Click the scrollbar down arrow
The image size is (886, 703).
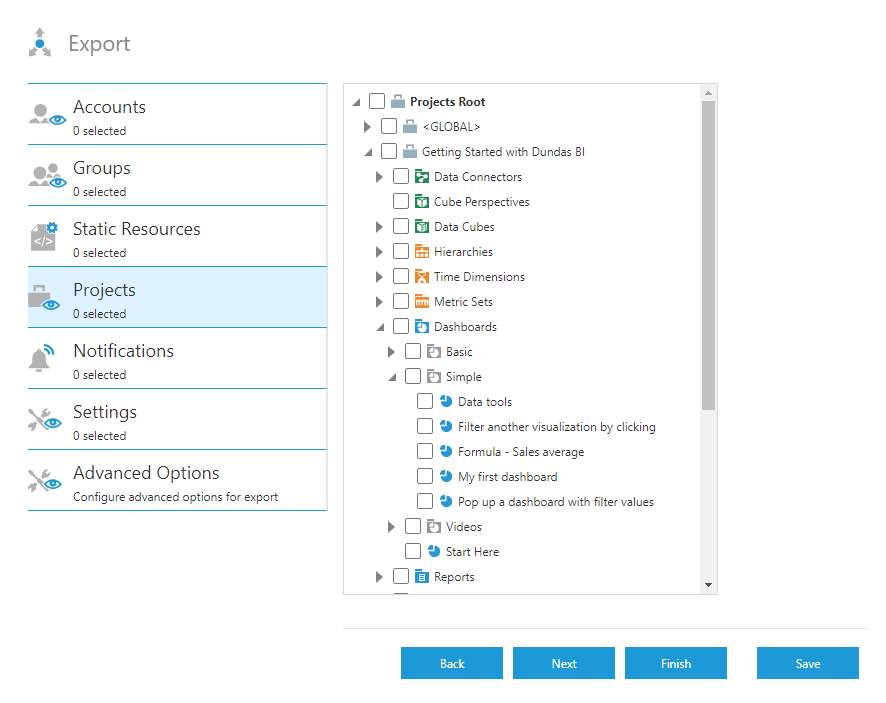tap(709, 585)
